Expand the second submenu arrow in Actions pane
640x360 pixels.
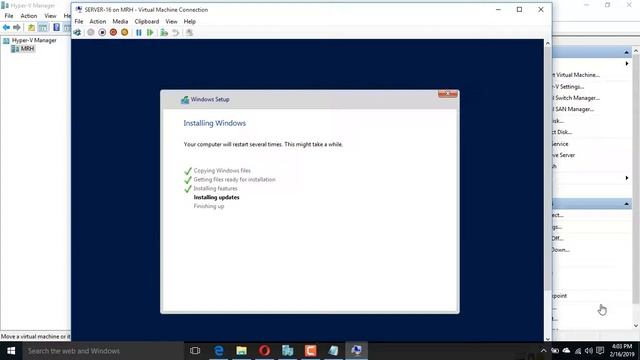[627, 178]
